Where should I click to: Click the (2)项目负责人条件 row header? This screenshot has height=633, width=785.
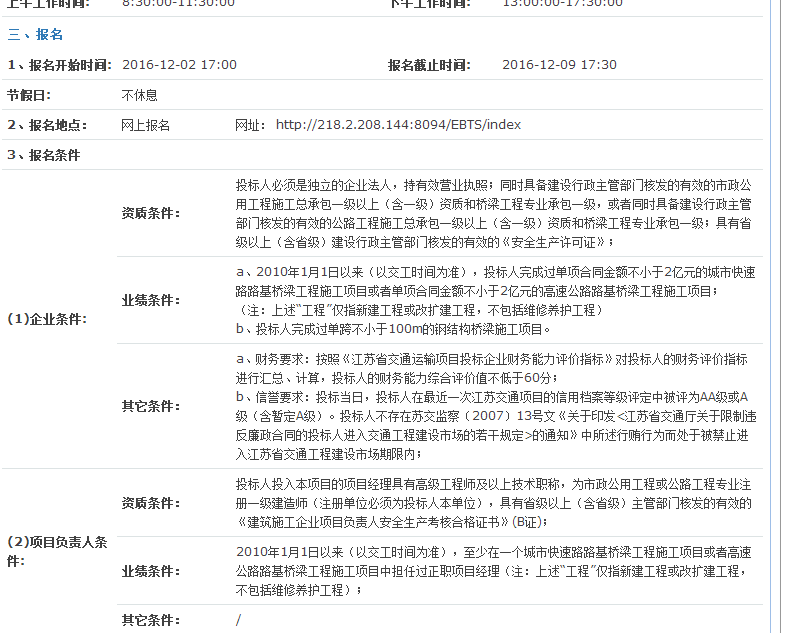click(57, 550)
